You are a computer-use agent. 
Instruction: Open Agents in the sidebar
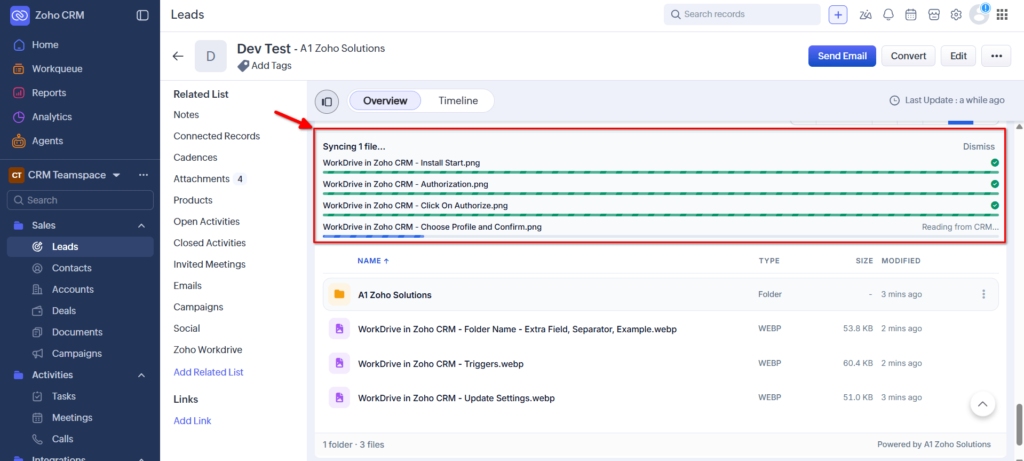tap(47, 140)
